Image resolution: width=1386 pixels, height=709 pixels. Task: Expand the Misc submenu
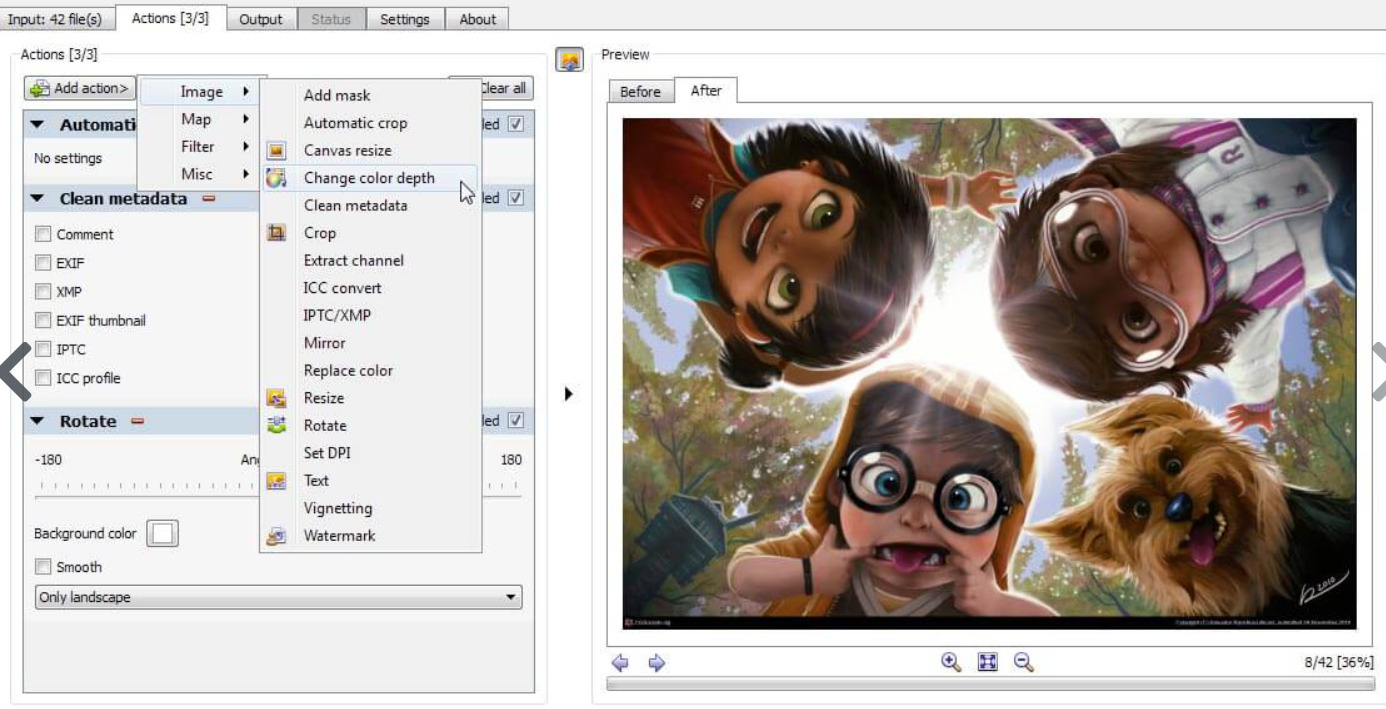click(199, 174)
